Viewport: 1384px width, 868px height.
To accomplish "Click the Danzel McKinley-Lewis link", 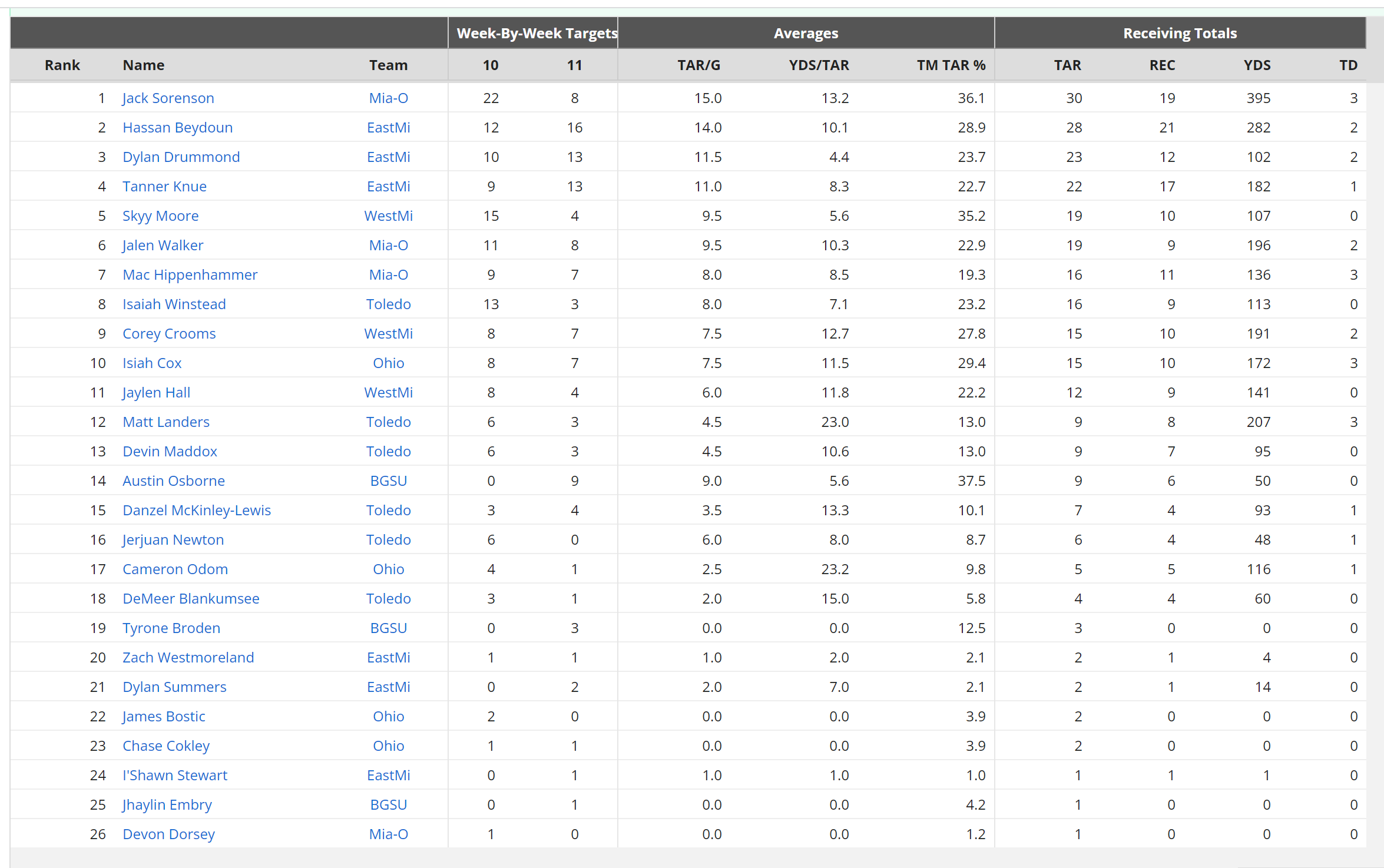I will pyautogui.click(x=197, y=510).
